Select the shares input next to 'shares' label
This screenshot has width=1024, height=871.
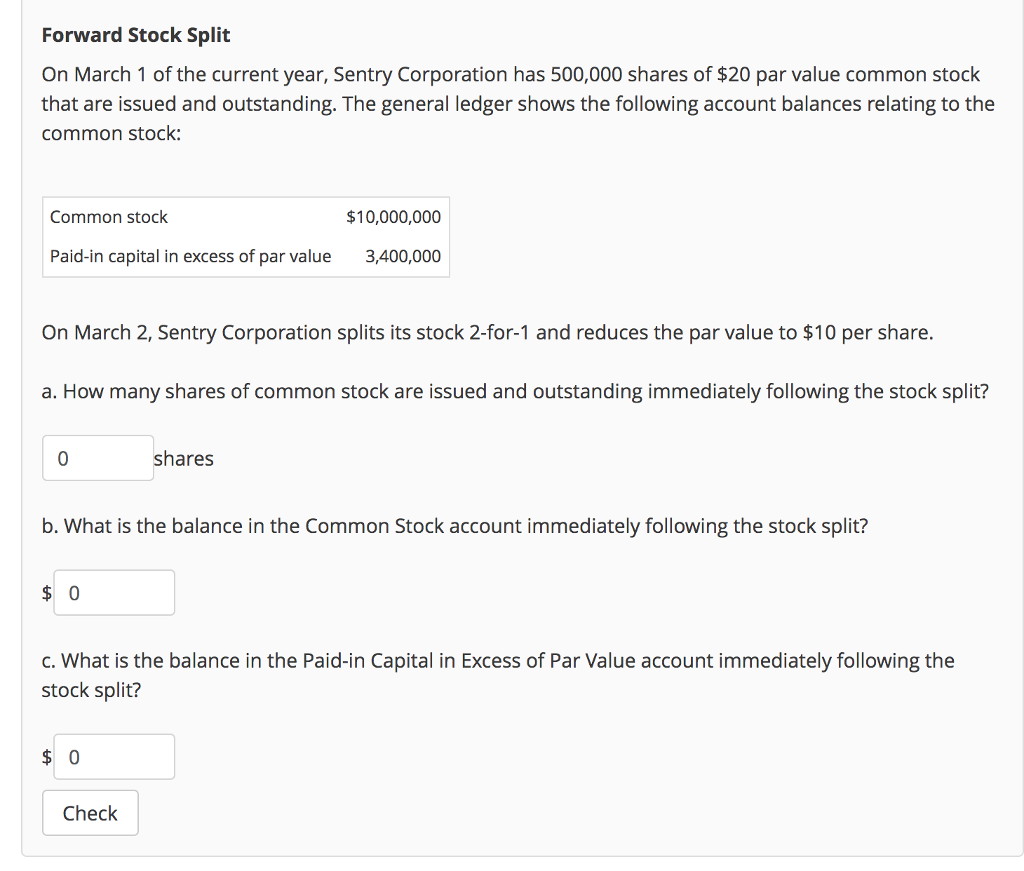(97, 457)
